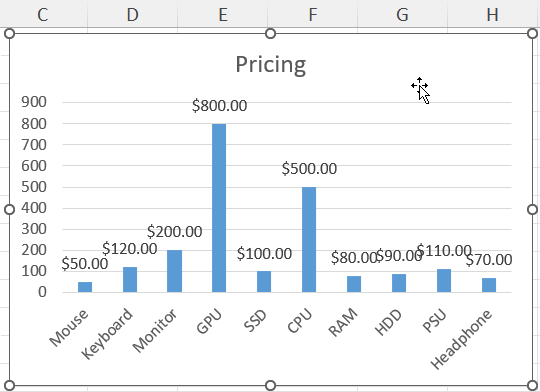Click the Mouse category axis label
The width and height of the screenshot is (540, 392).
(x=69, y=328)
